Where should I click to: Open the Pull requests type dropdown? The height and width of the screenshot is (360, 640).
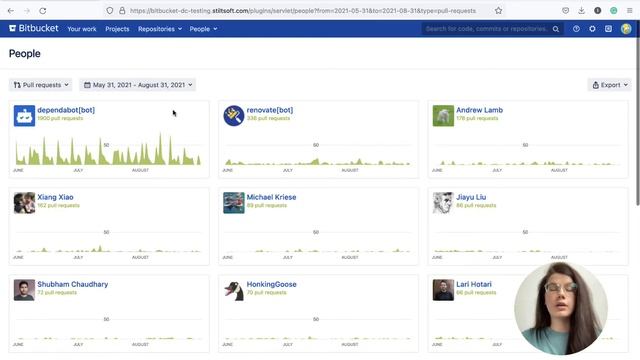click(x=40, y=85)
